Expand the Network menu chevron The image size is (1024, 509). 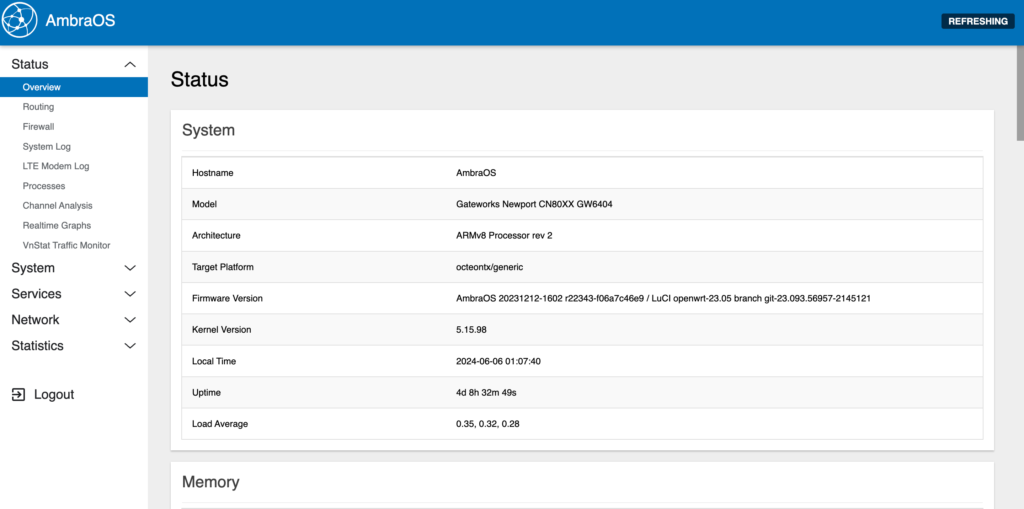130,320
